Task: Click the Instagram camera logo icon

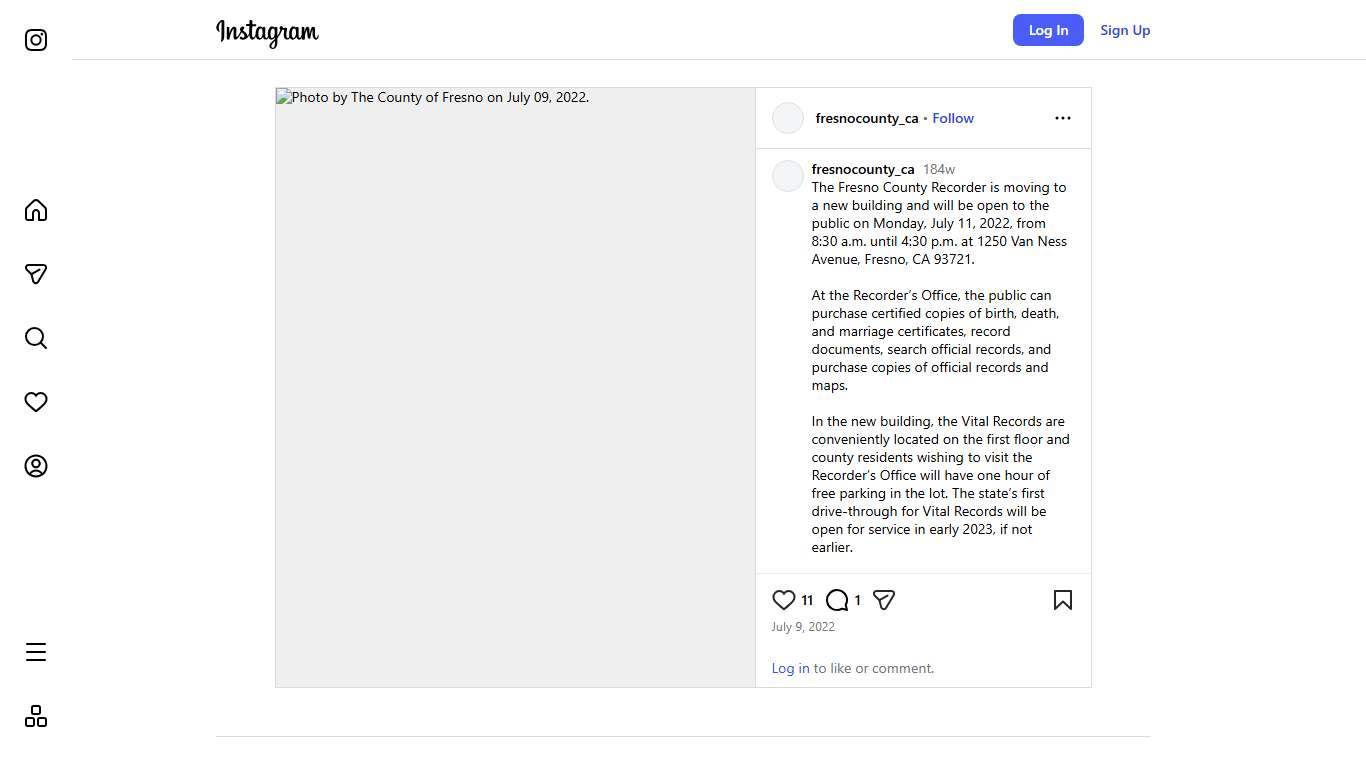Action: (36, 40)
